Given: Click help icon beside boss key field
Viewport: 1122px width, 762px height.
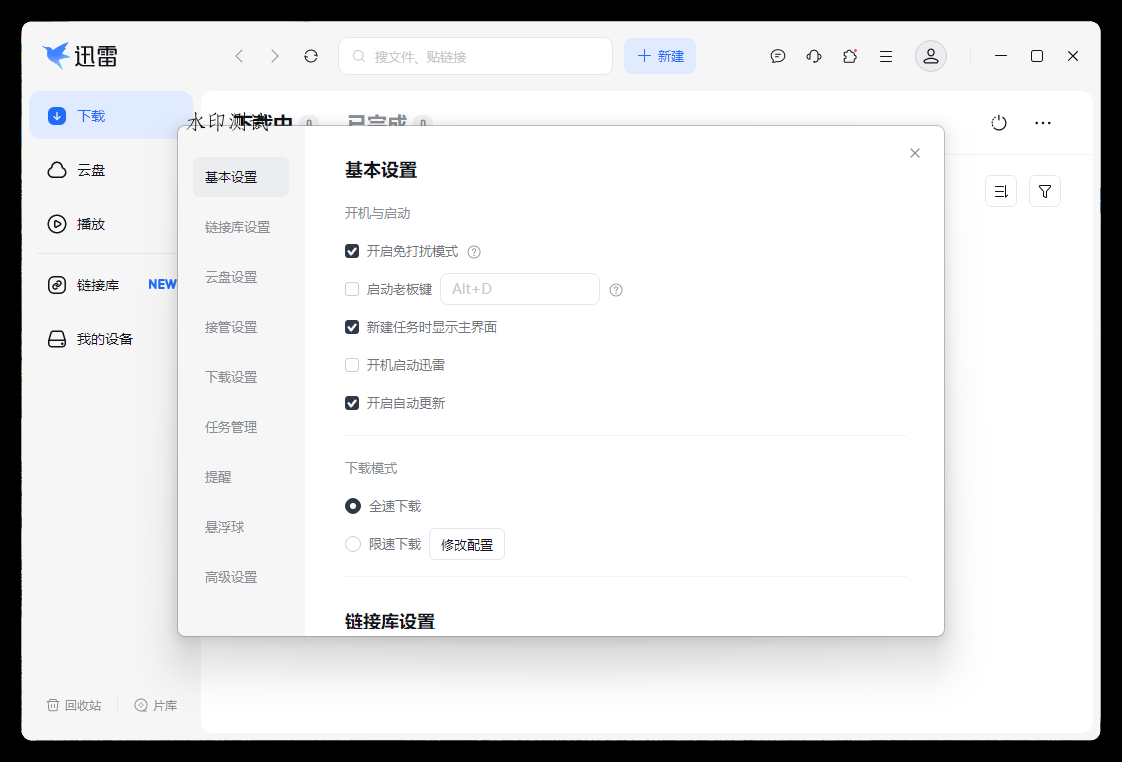Looking at the screenshot, I should pyautogui.click(x=615, y=290).
